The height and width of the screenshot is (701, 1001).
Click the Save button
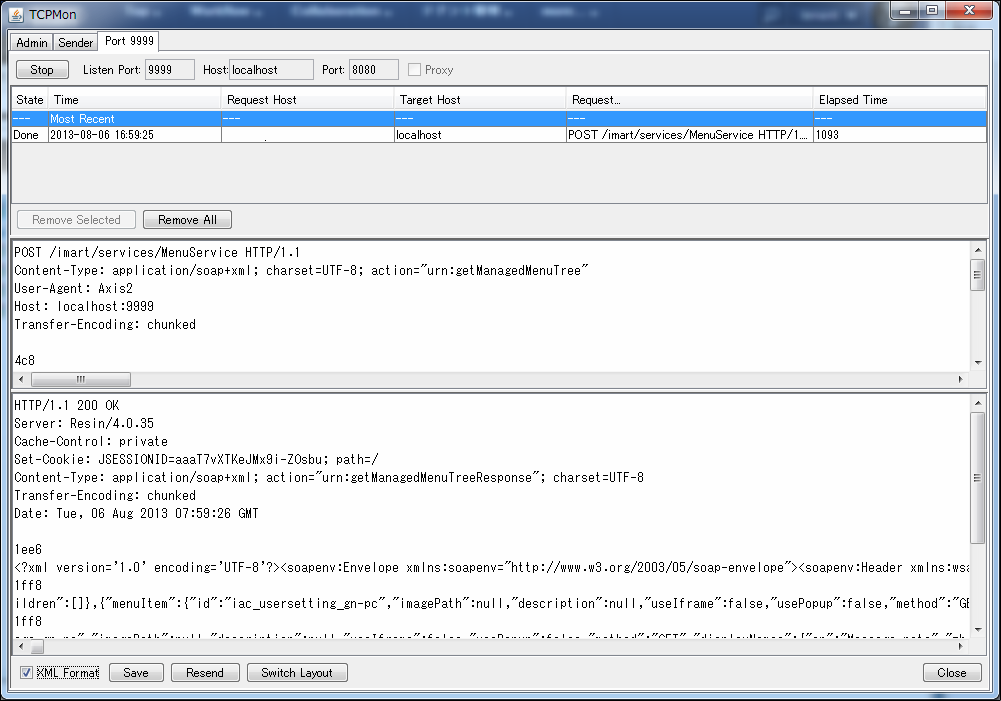click(x=136, y=673)
